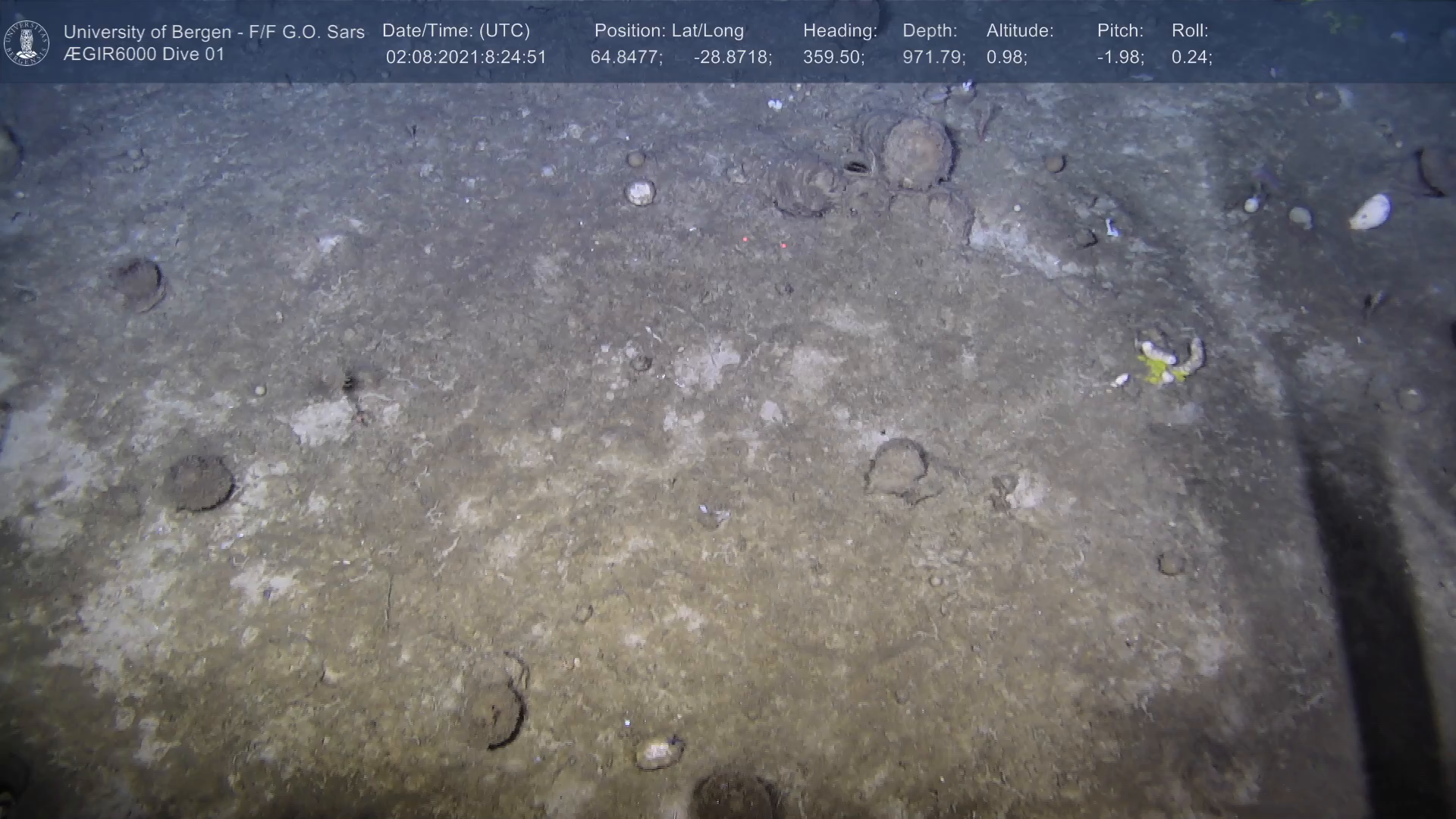Select the longitude value -28.8718
The width and height of the screenshot is (1456, 819).
[x=732, y=58]
